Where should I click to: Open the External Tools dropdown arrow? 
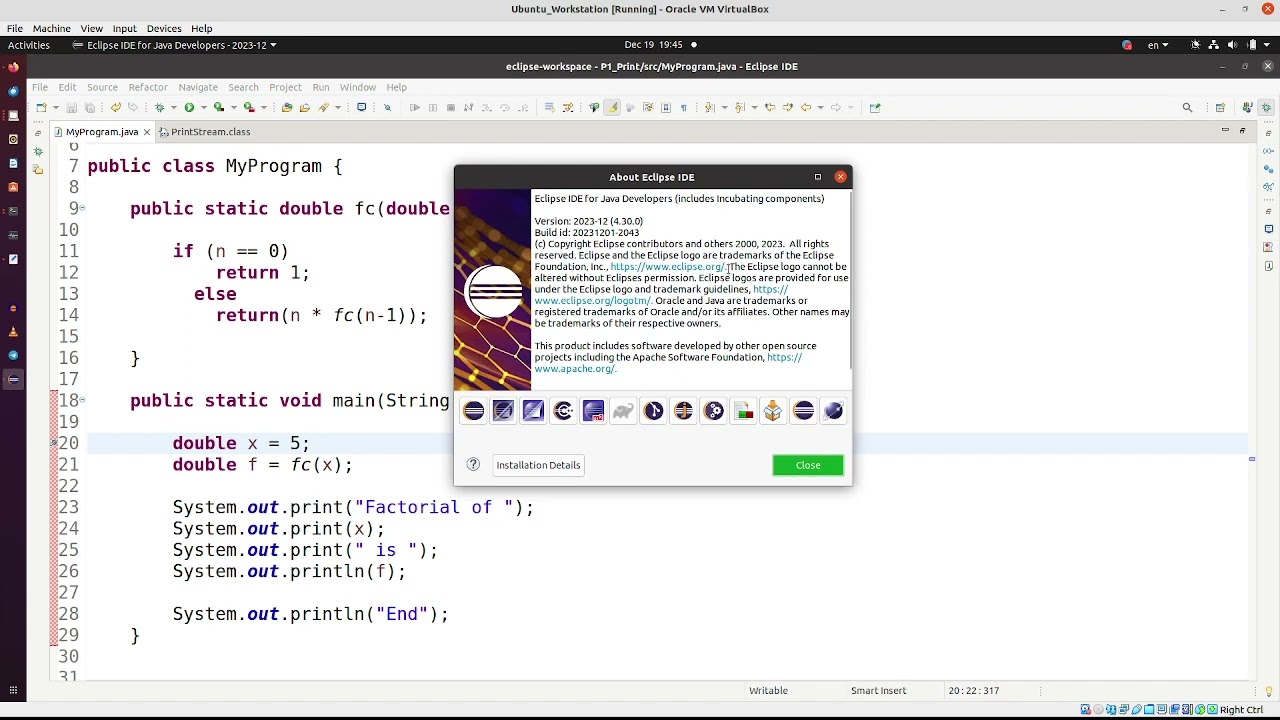tap(264, 107)
